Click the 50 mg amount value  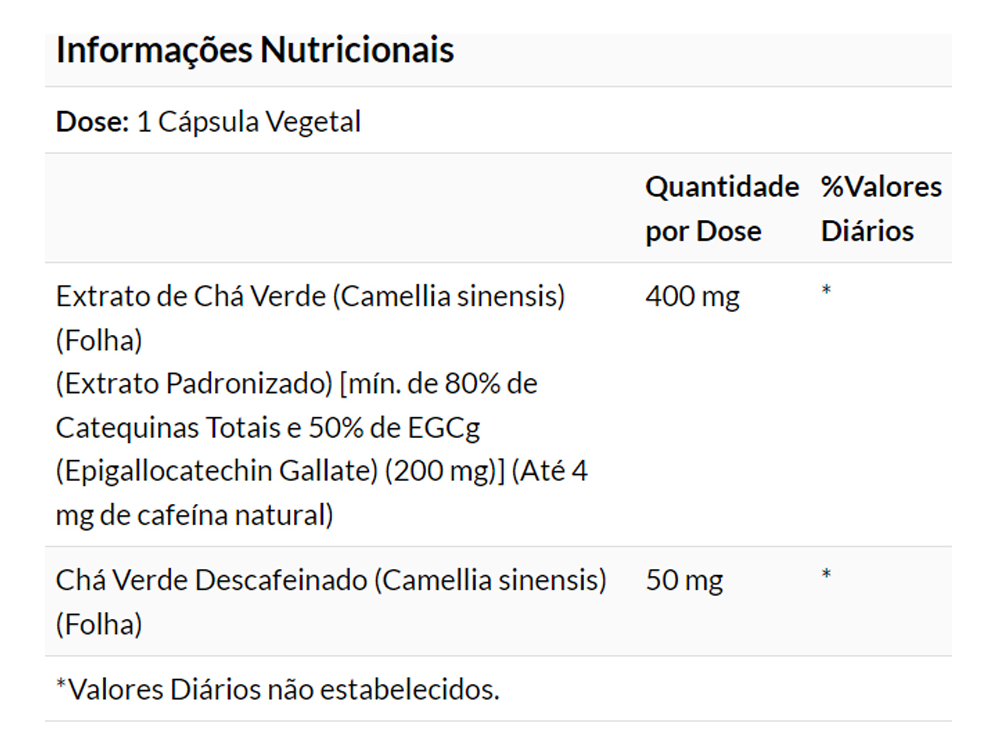pos(684,581)
